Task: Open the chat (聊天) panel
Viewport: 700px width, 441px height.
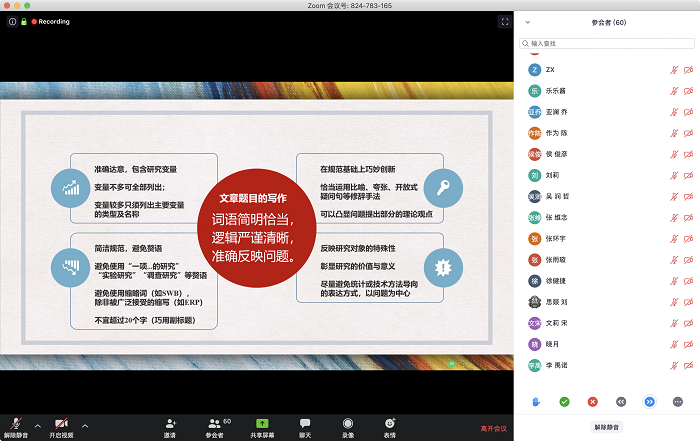Action: tap(305, 426)
